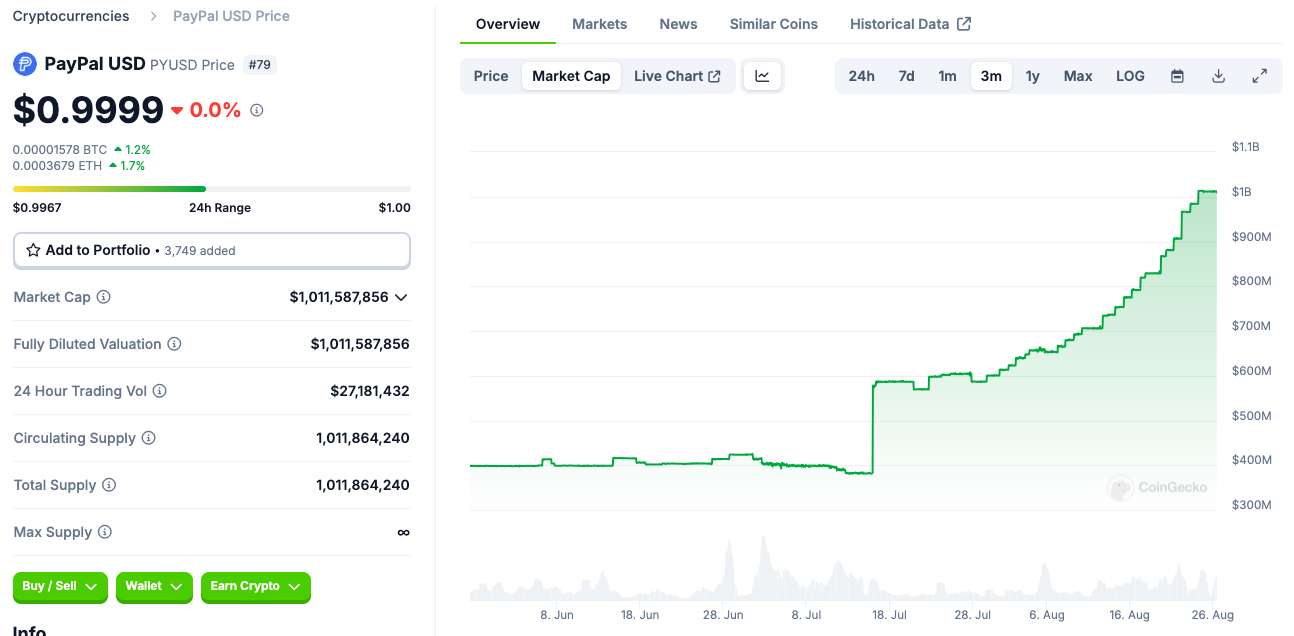Open the Buy / Sell dropdown
1294x636 pixels.
[x=60, y=587]
